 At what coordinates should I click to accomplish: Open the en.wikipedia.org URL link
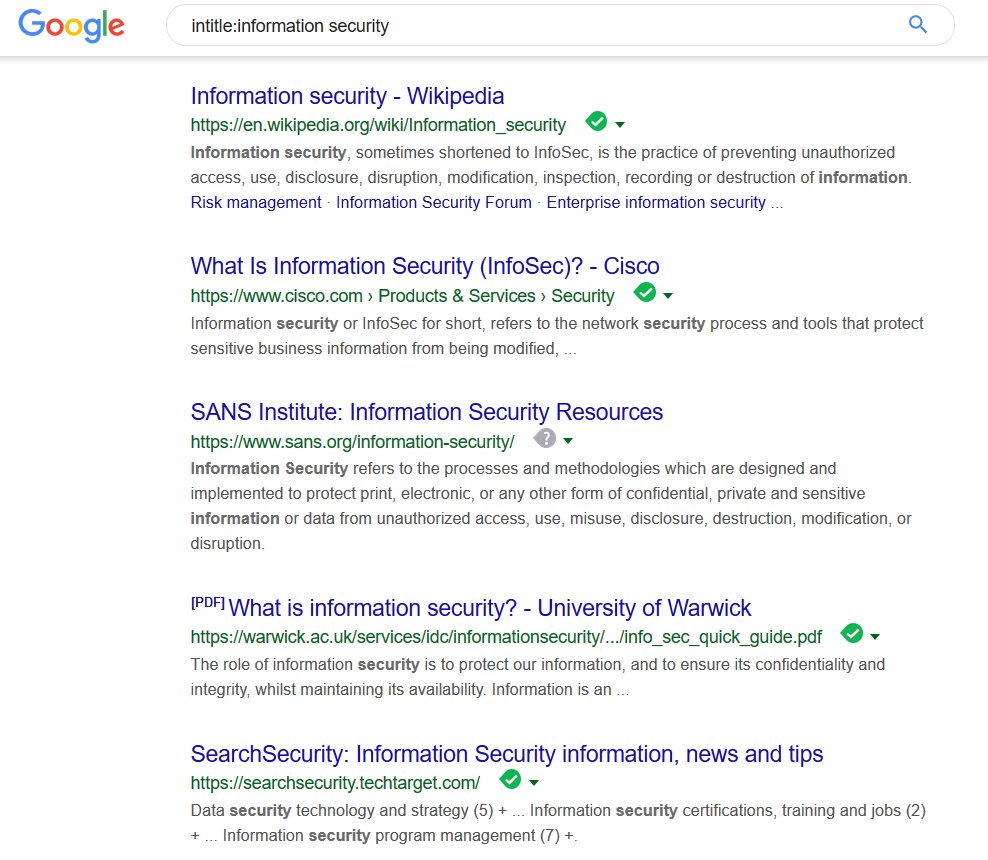tap(377, 125)
